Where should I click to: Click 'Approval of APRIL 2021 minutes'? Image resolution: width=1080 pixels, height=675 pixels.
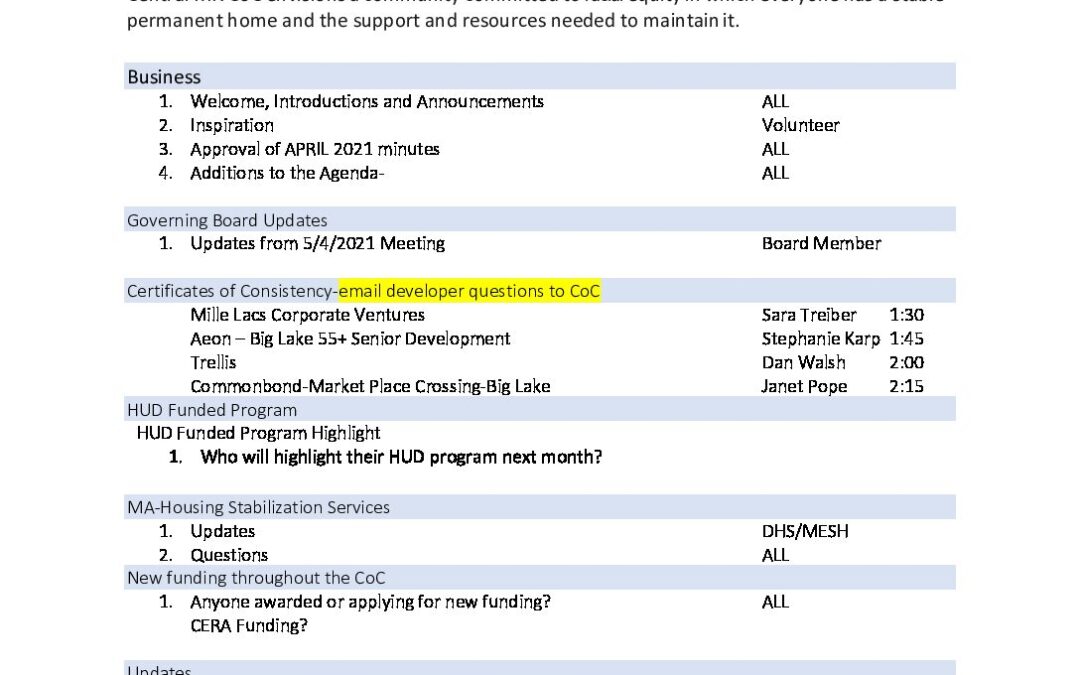(x=314, y=149)
